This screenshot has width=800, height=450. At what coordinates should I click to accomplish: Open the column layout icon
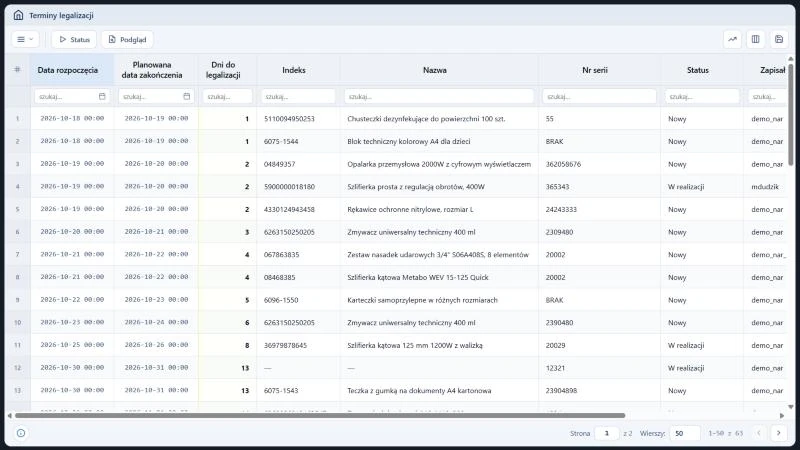[756, 39]
